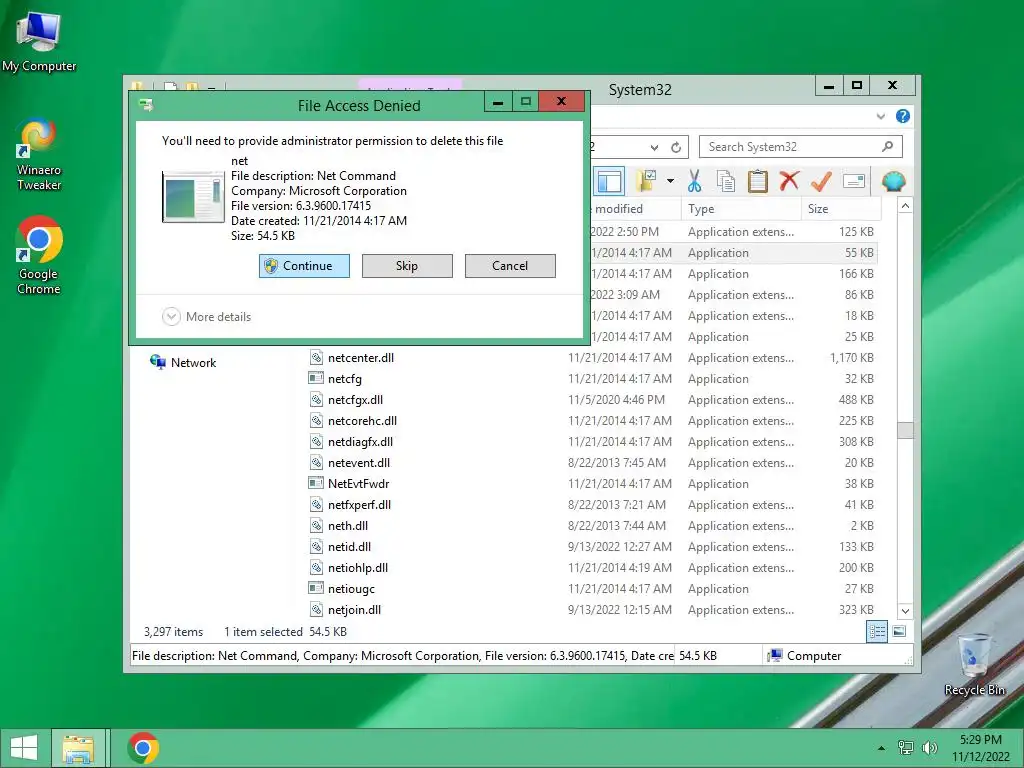Screen dimensions: 1024x768
Task: Open the Google Chrome desktop shortcut
Action: click(39, 255)
